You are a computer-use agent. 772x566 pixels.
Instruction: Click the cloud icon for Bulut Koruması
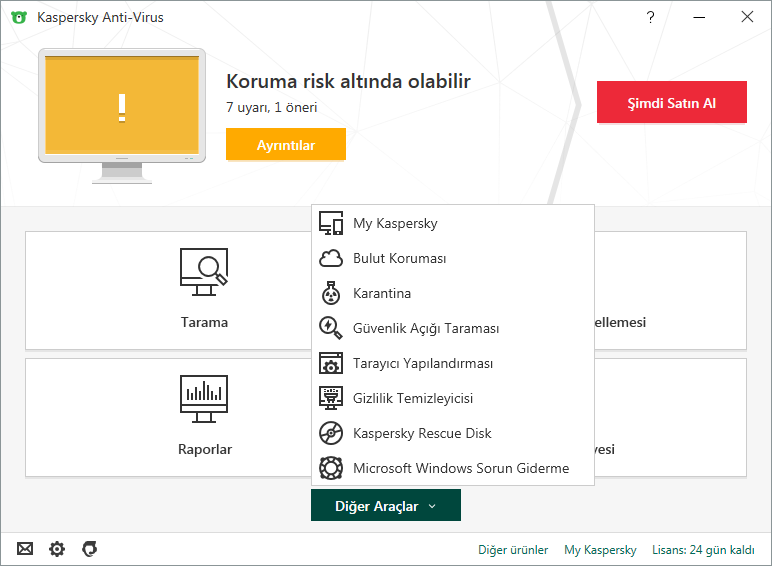[331, 258]
